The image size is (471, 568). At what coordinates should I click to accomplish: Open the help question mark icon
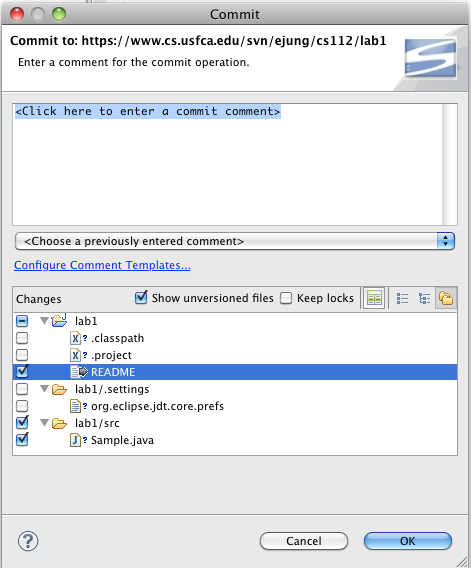[x=28, y=541]
